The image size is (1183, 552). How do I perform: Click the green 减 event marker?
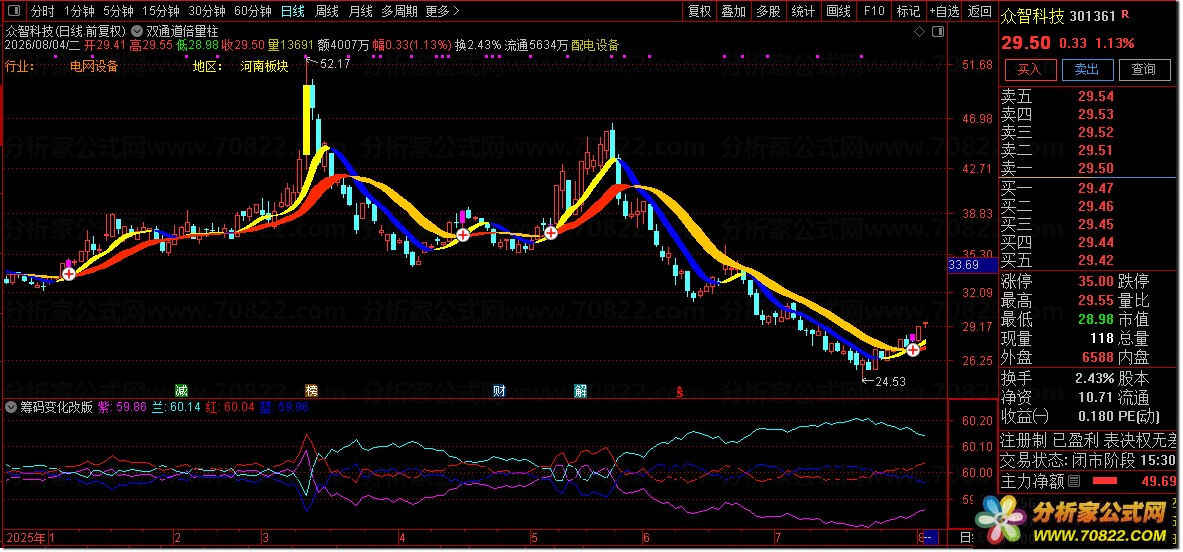(x=181, y=391)
